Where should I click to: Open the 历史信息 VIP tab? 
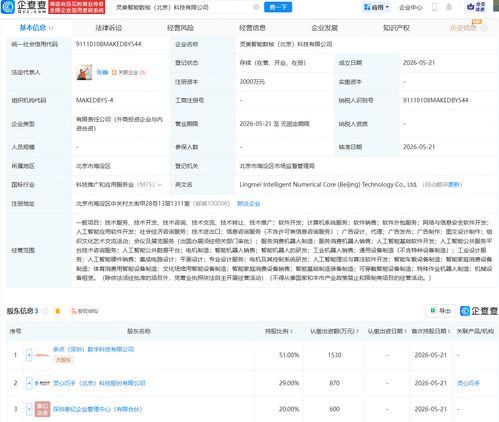click(x=468, y=27)
